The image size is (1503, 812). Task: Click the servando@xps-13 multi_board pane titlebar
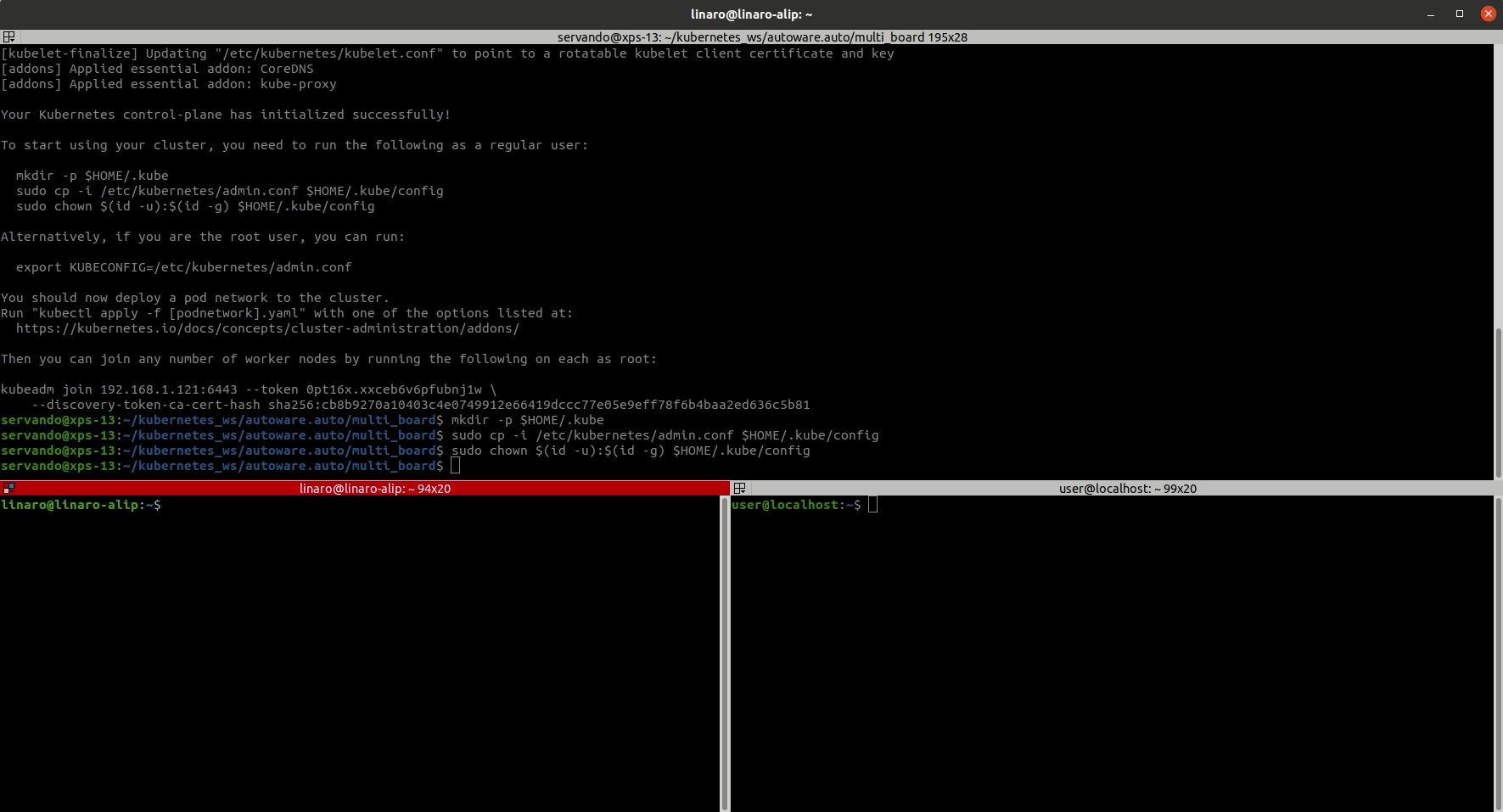pyautogui.click(x=761, y=37)
